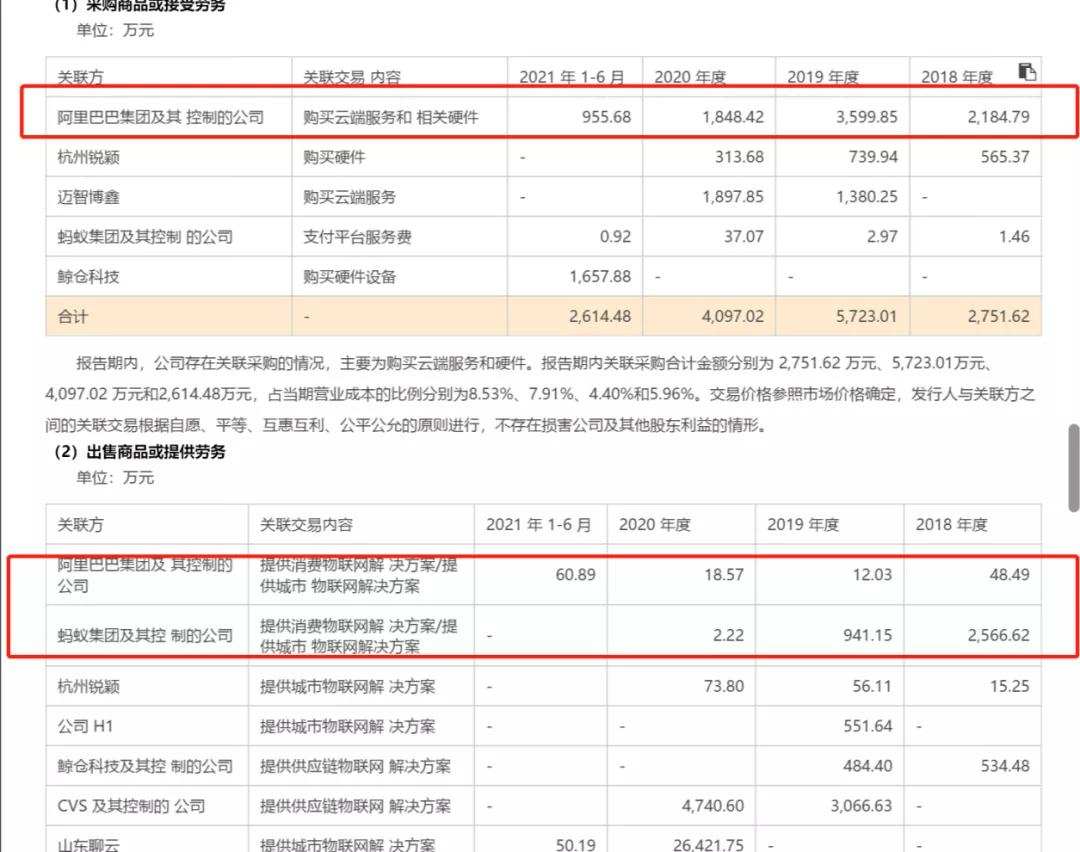The image size is (1080, 852).
Task: Select the total 2,751.62 in table
Action: click(x=999, y=317)
